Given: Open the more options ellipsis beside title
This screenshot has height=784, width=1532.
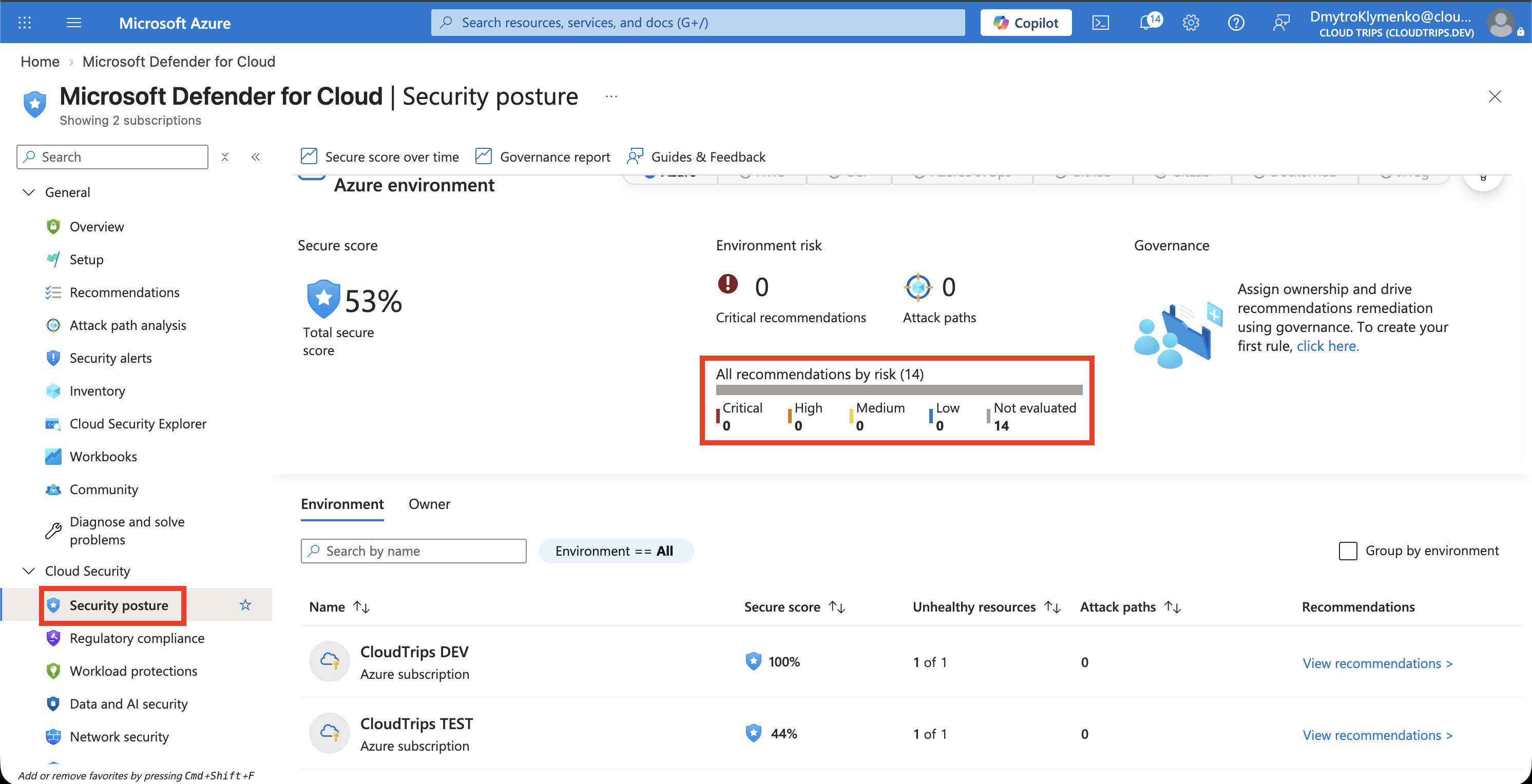Looking at the screenshot, I should (611, 96).
